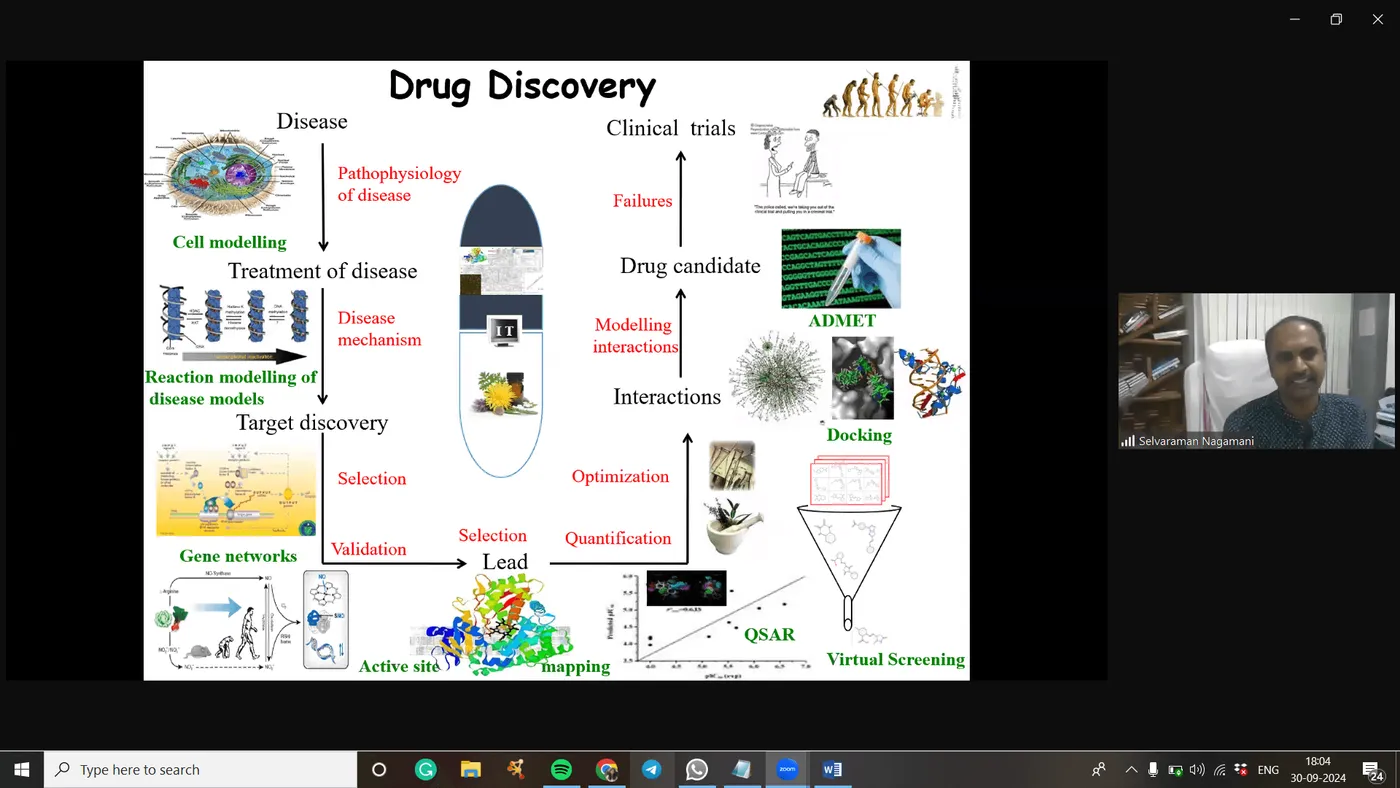Click the microphone tray icon
This screenshot has height=788, width=1400.
[x=1153, y=769]
